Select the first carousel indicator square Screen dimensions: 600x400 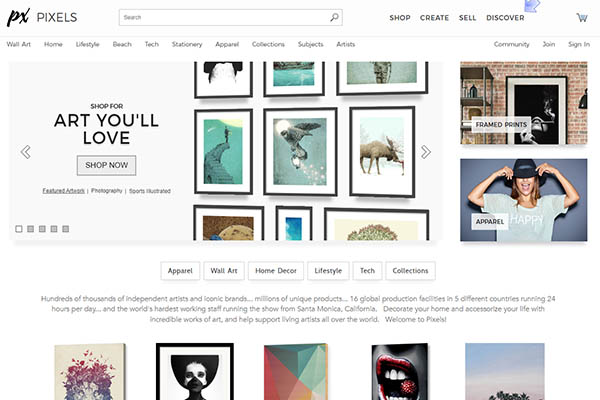point(19,229)
